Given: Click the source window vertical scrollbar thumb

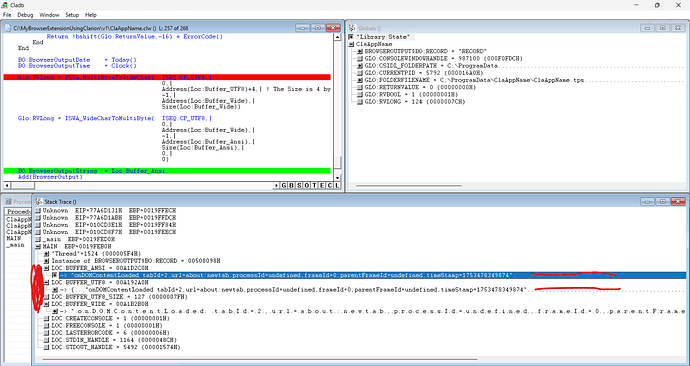Looking at the screenshot, I should (338, 162).
